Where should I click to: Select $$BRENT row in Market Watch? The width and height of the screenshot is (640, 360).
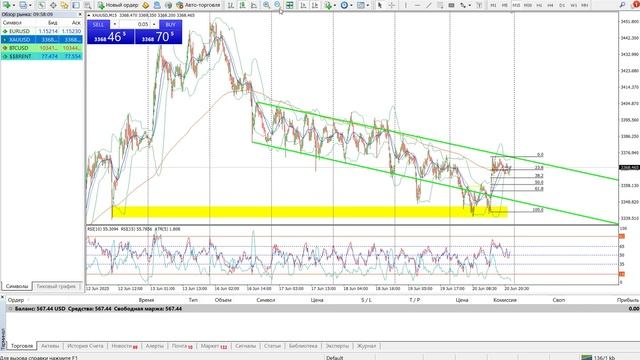[42, 56]
